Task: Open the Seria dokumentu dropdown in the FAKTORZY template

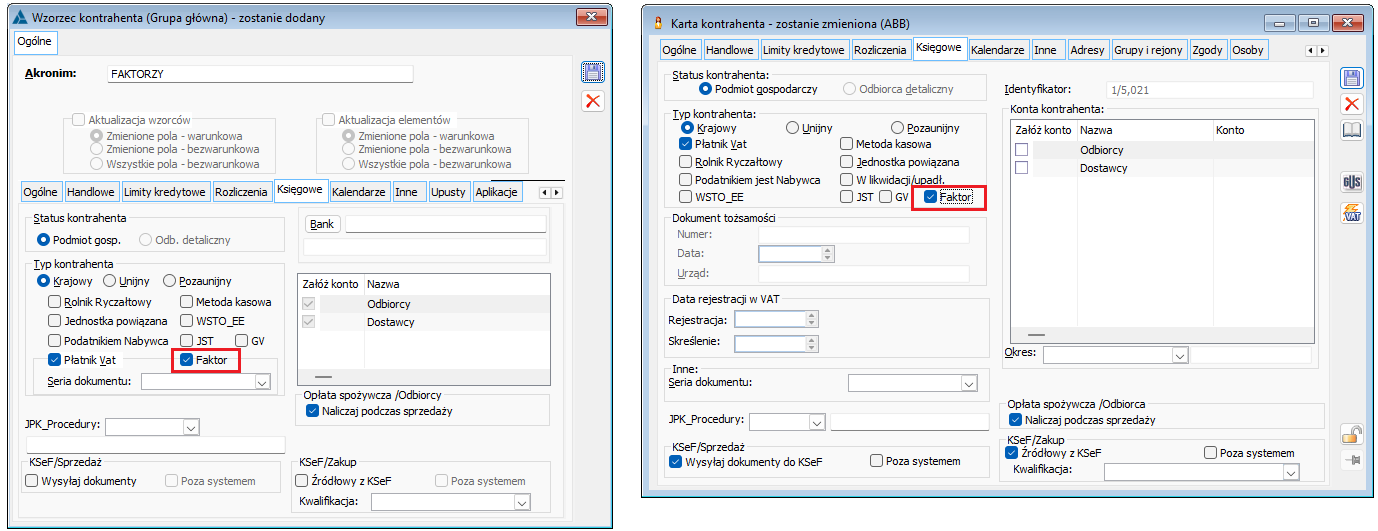Action: pyautogui.click(x=263, y=381)
